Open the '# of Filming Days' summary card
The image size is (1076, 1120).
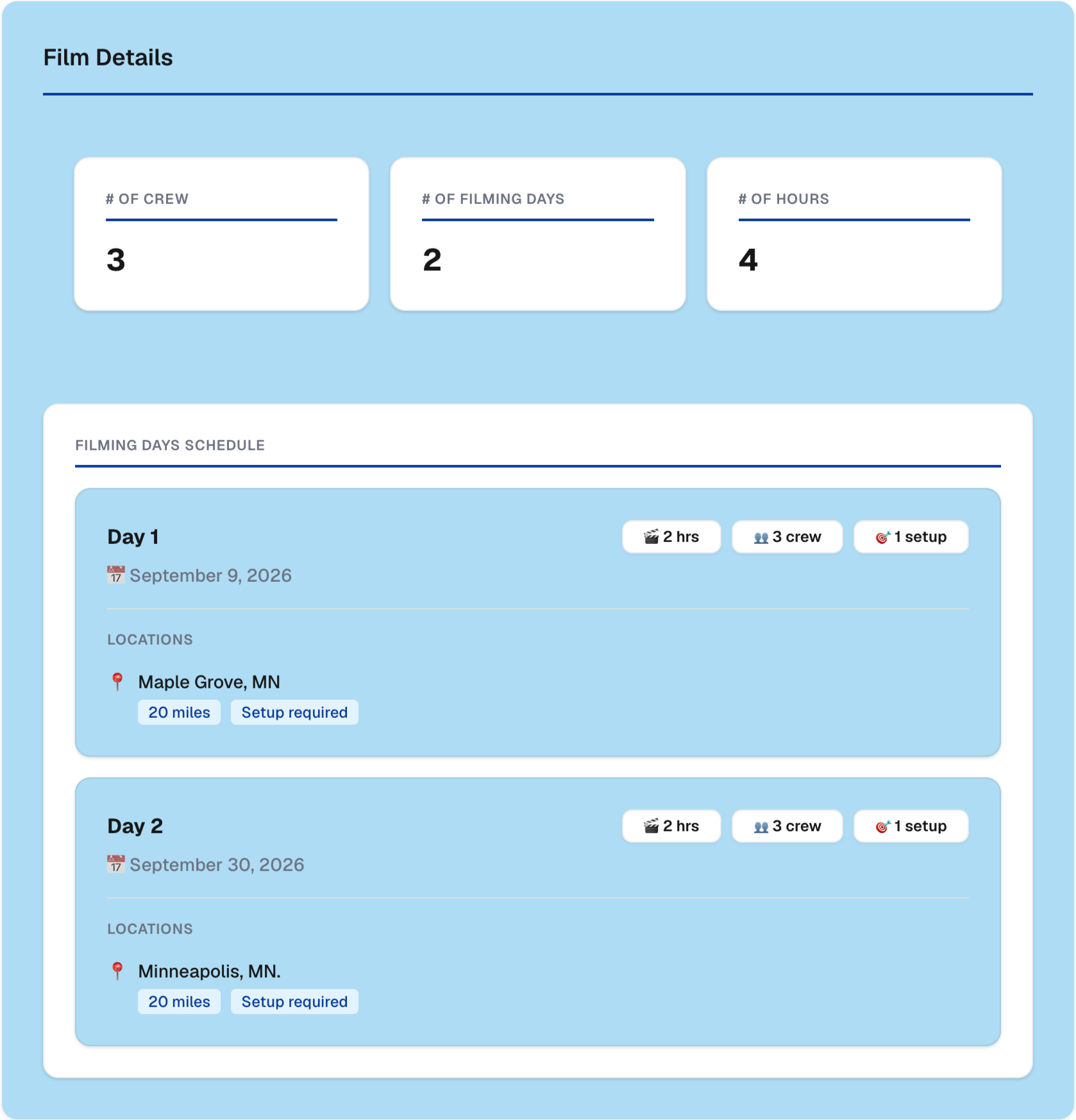click(538, 234)
